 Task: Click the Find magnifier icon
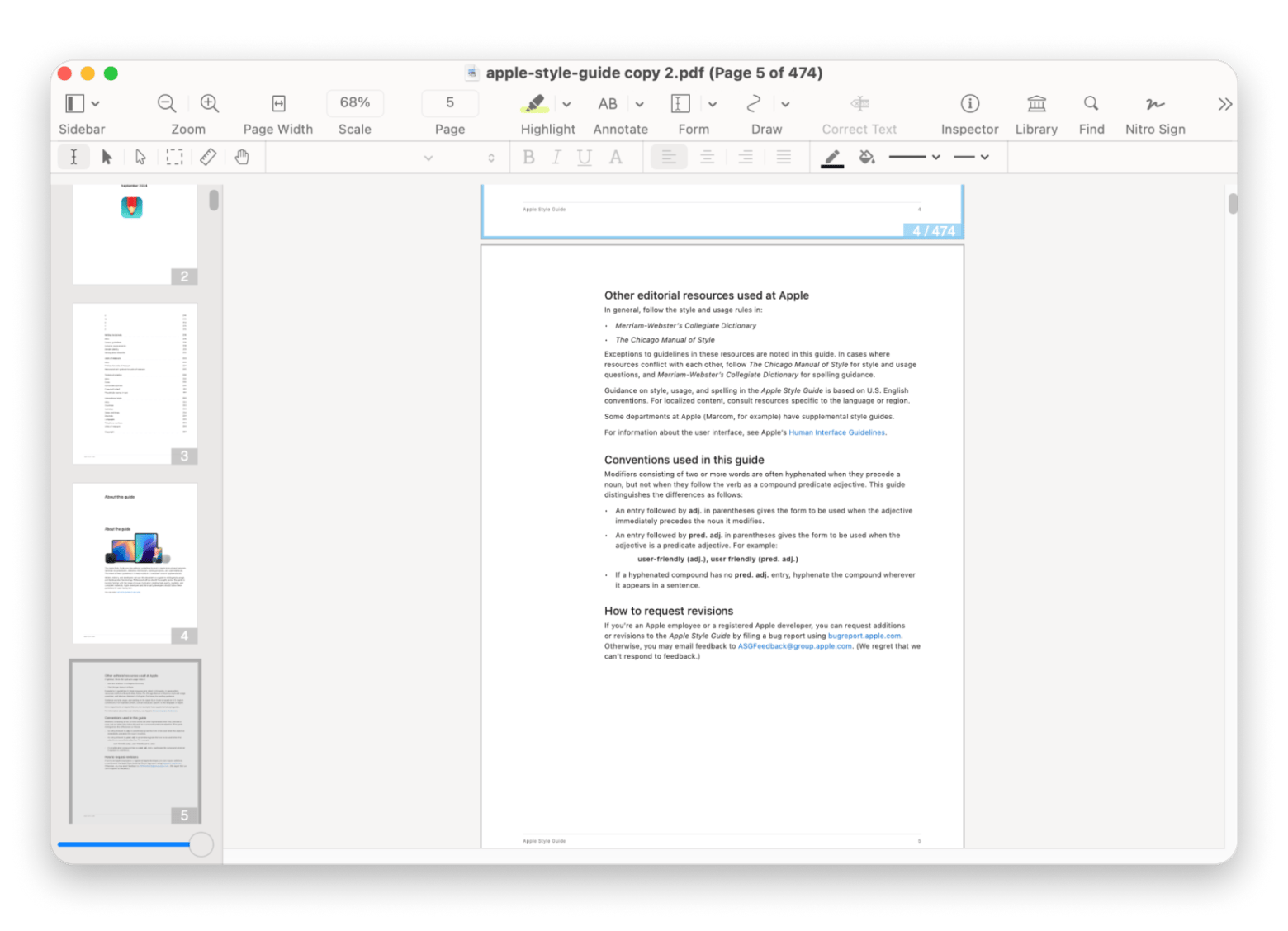[x=1091, y=103]
